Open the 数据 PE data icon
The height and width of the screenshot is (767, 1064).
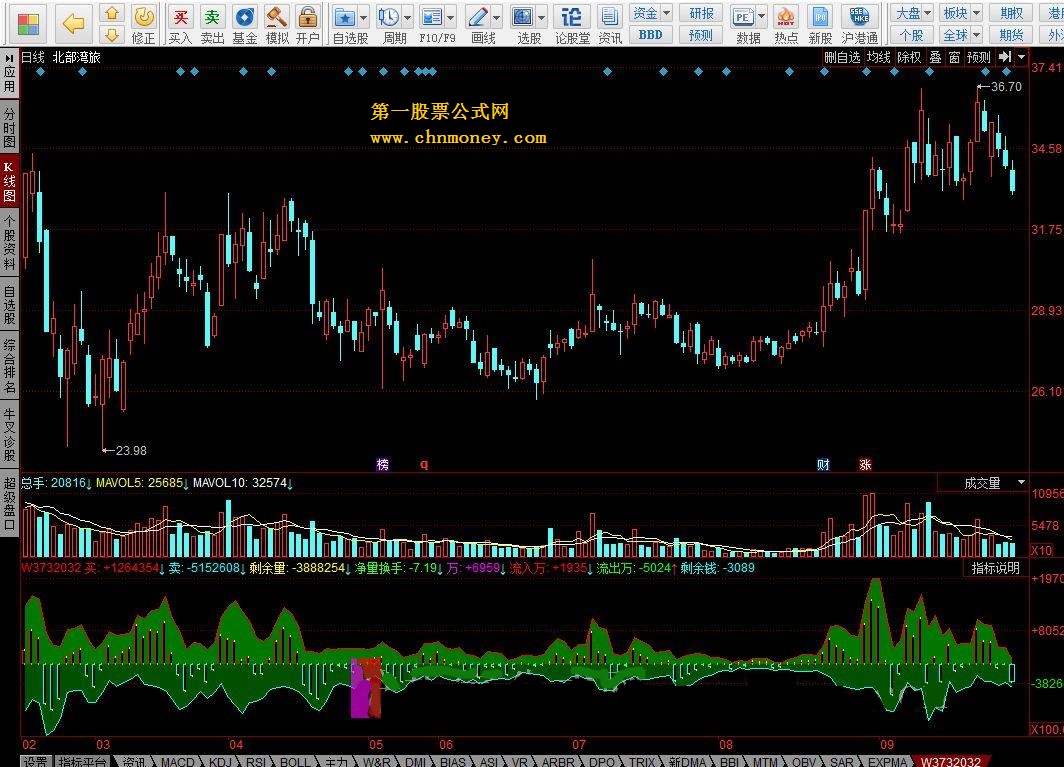(743, 17)
